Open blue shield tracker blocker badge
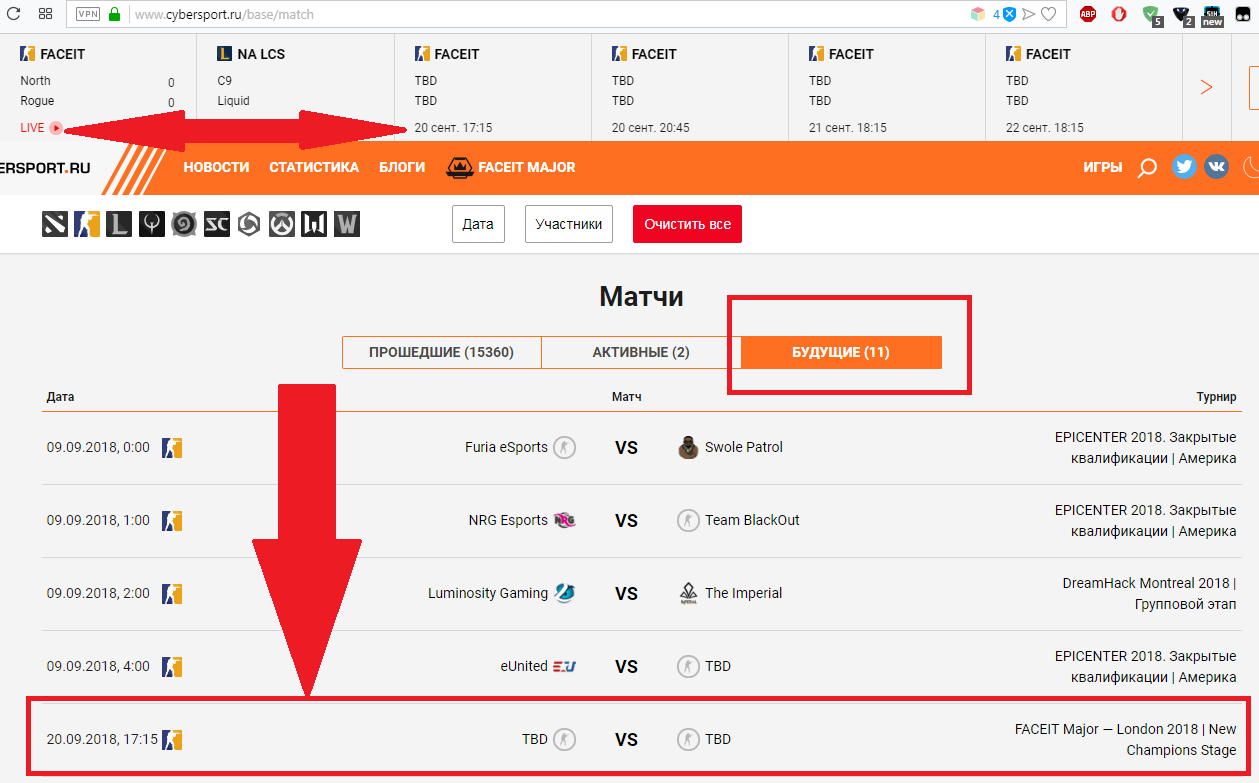This screenshot has width=1259, height=783. tap(1009, 14)
